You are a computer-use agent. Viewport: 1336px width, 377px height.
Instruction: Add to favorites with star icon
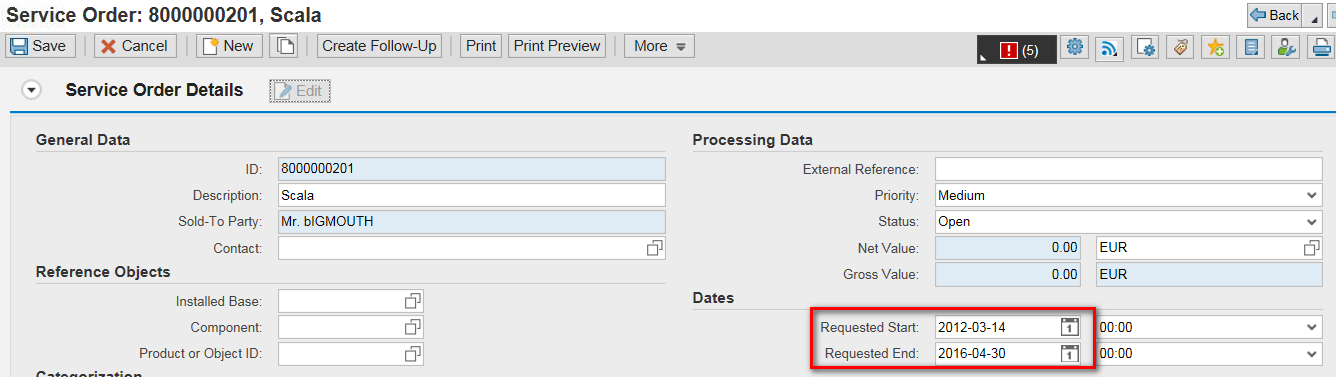1215,47
